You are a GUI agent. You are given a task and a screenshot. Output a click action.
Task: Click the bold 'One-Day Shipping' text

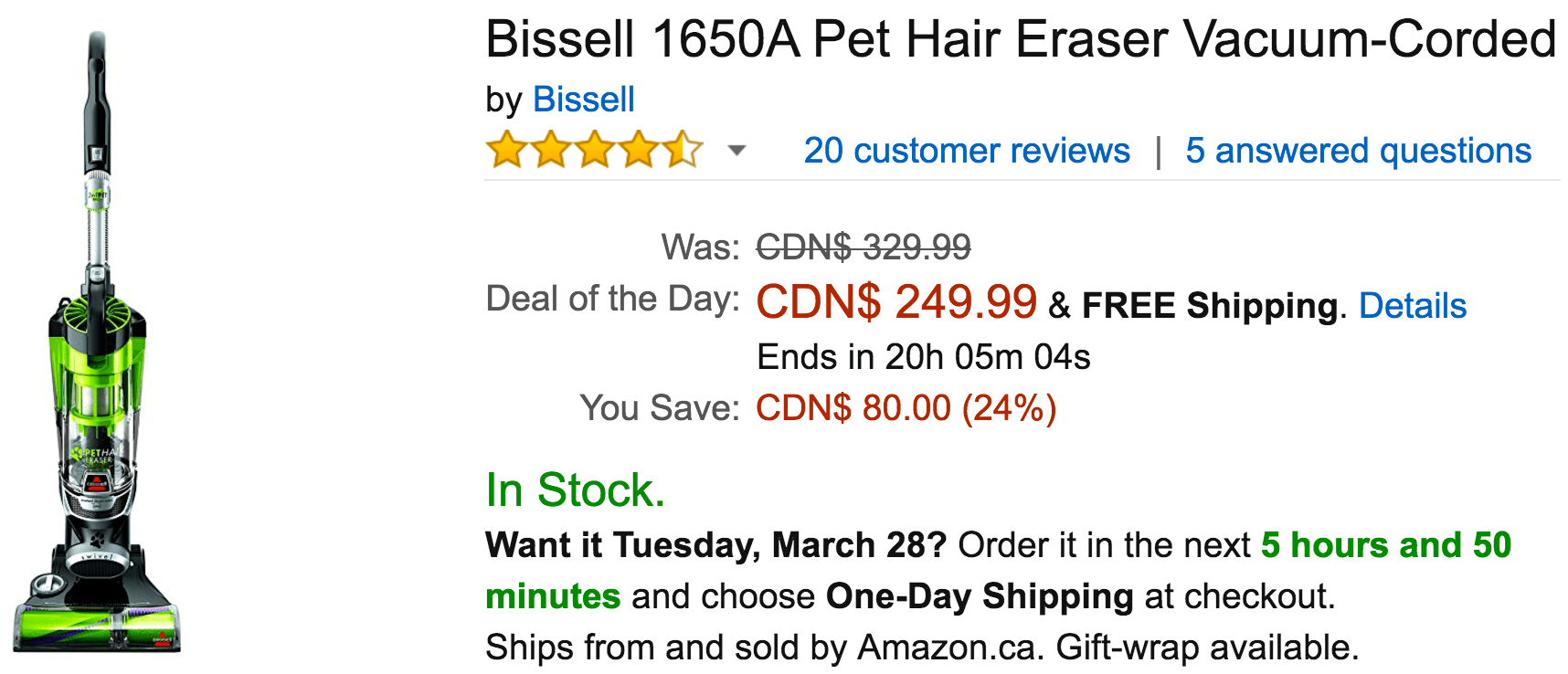979,596
